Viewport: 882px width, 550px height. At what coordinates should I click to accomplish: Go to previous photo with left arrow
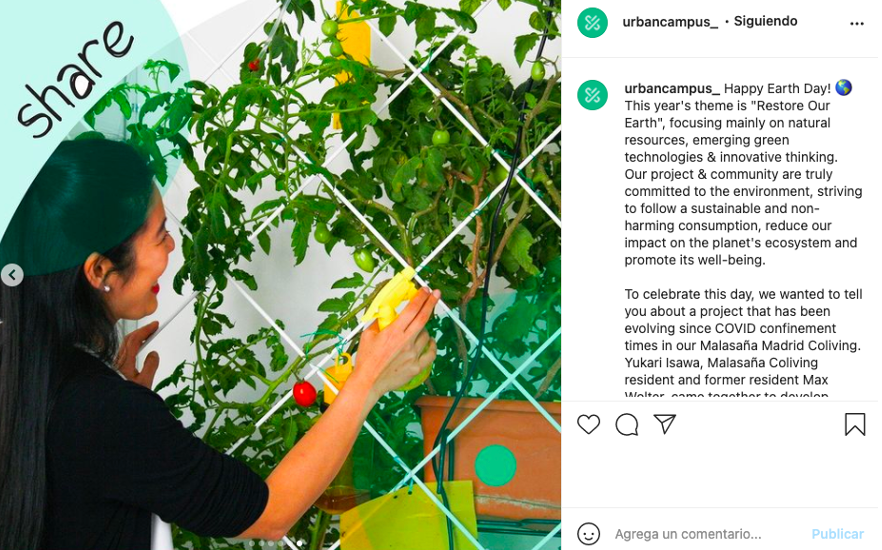pyautogui.click(x=12, y=275)
